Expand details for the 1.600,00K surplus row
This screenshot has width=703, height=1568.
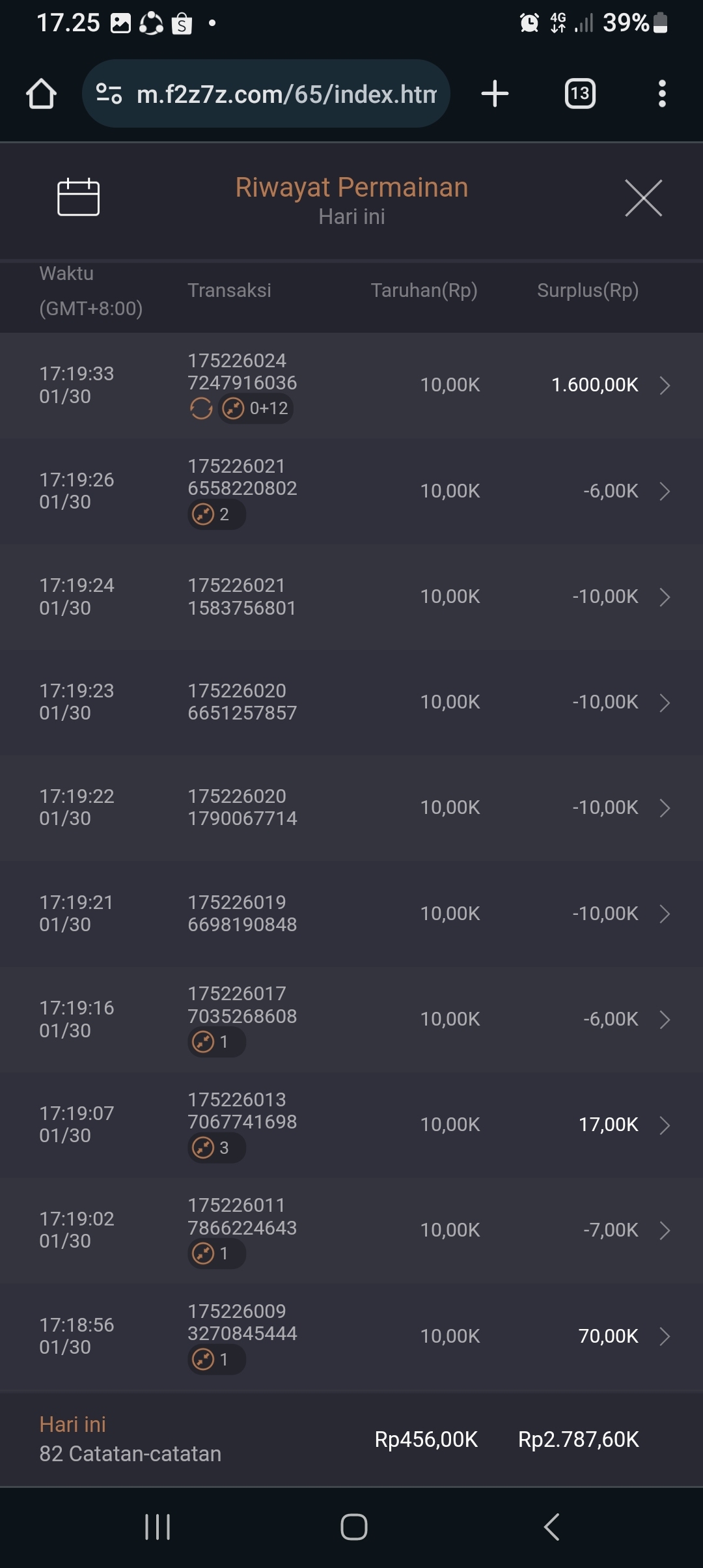pos(665,385)
